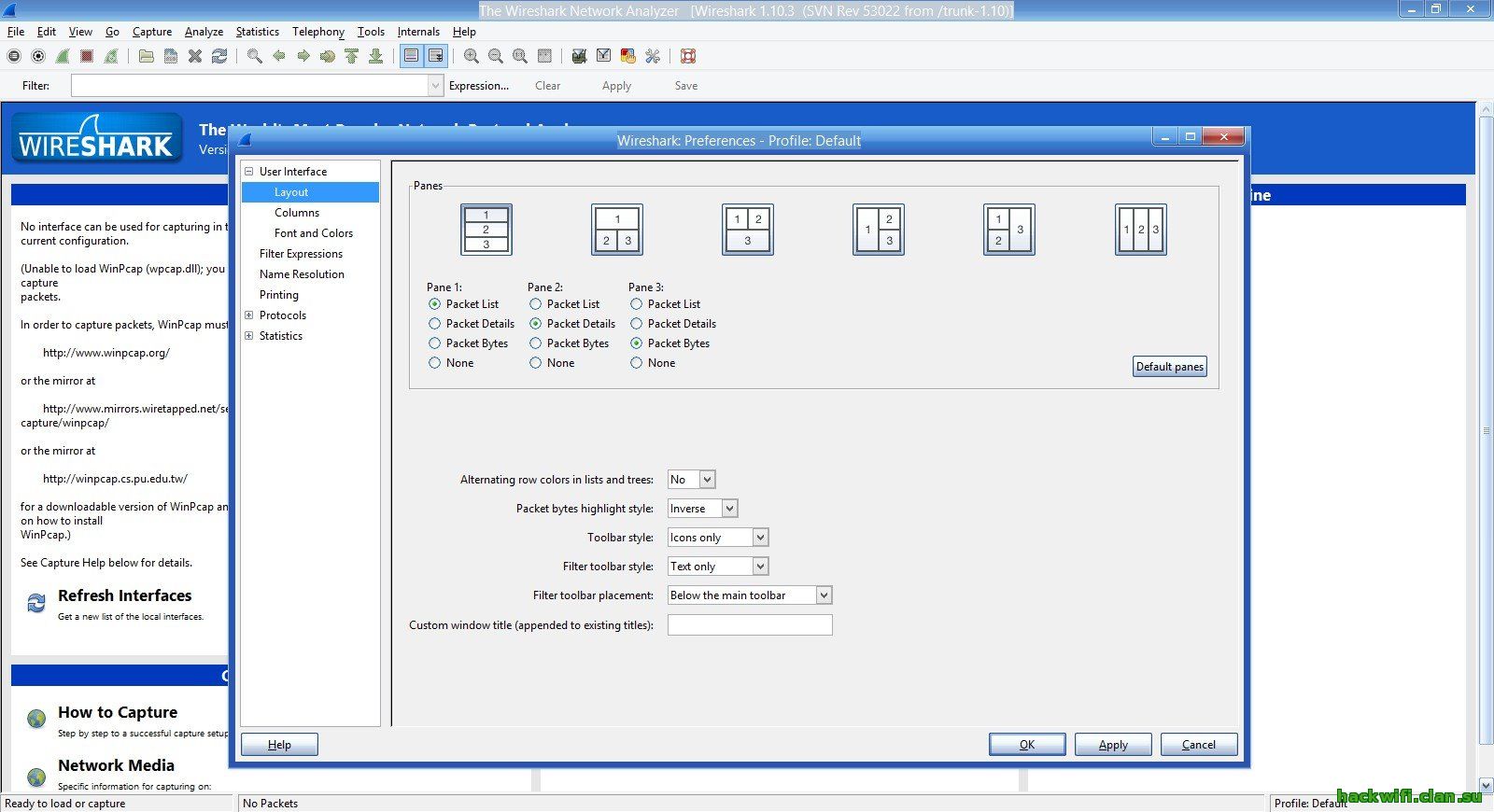
Task: Expand the Statistics tree node
Action: (249, 336)
